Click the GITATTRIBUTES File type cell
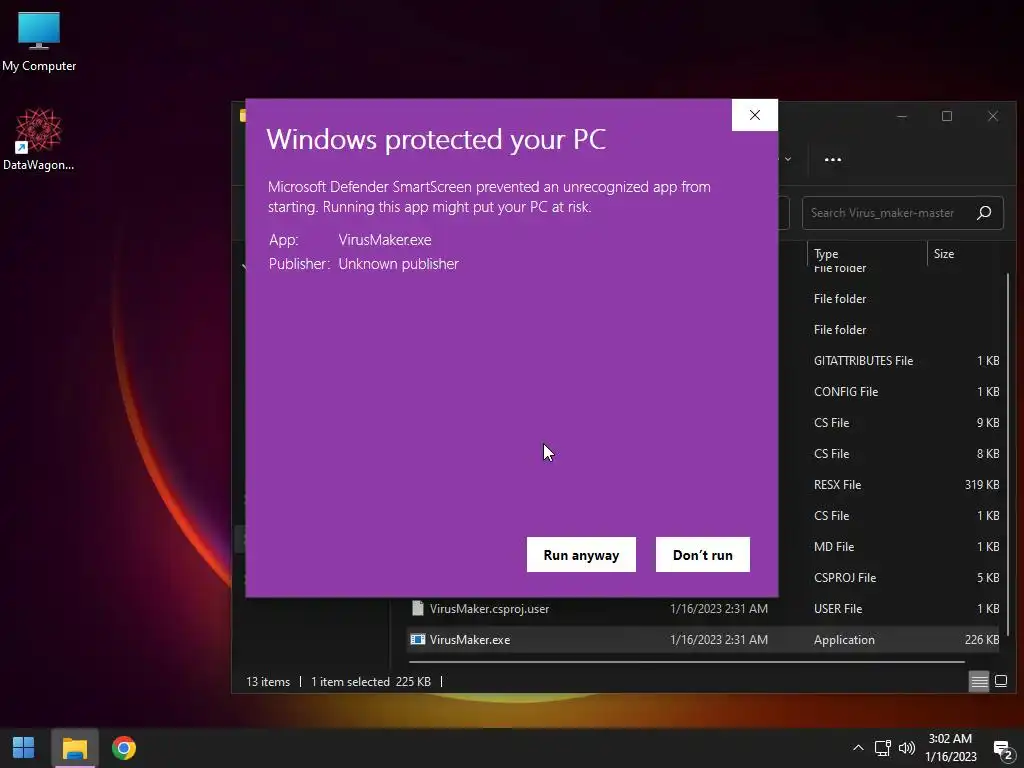This screenshot has height=768, width=1024. pos(863,360)
